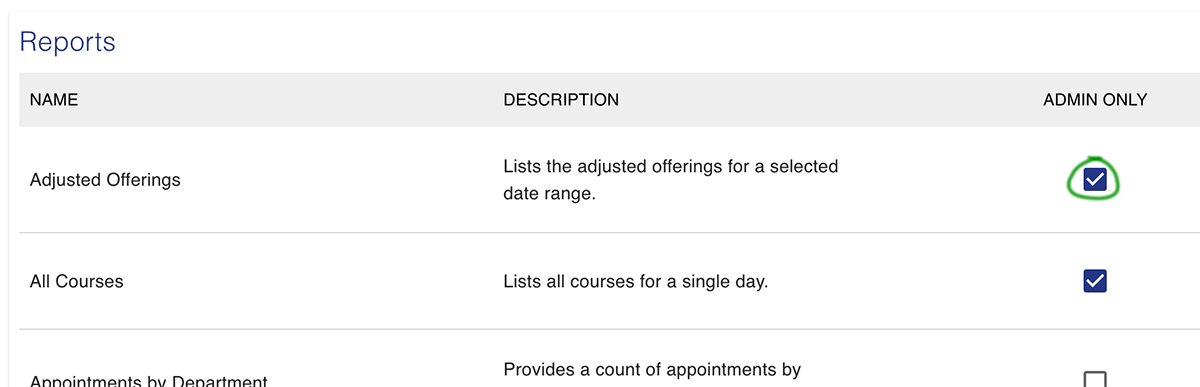Open the All Courses report
Screen dimensions: 1200x387
(77, 281)
